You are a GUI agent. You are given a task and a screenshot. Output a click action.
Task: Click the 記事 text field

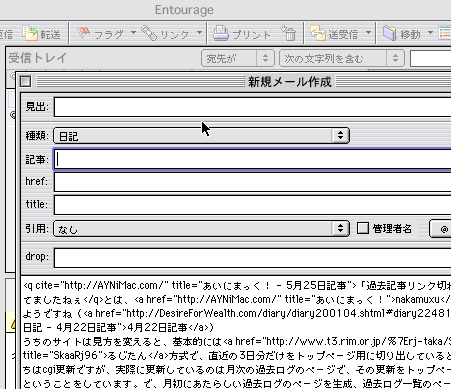(x=252, y=159)
